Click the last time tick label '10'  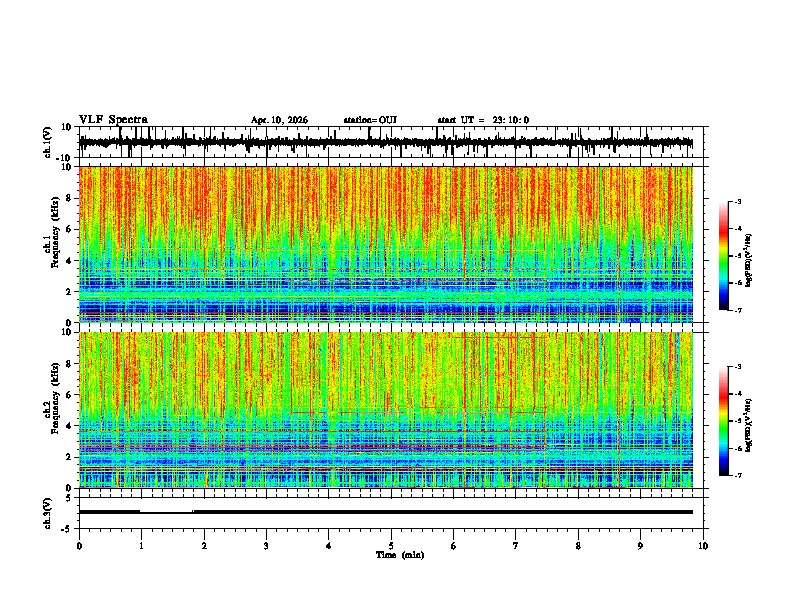[x=703, y=546]
